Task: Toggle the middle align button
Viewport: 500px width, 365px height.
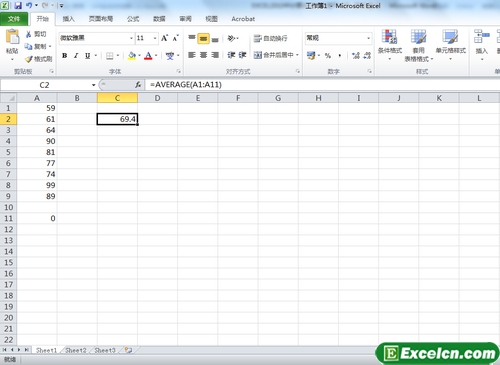Action: (x=203, y=38)
